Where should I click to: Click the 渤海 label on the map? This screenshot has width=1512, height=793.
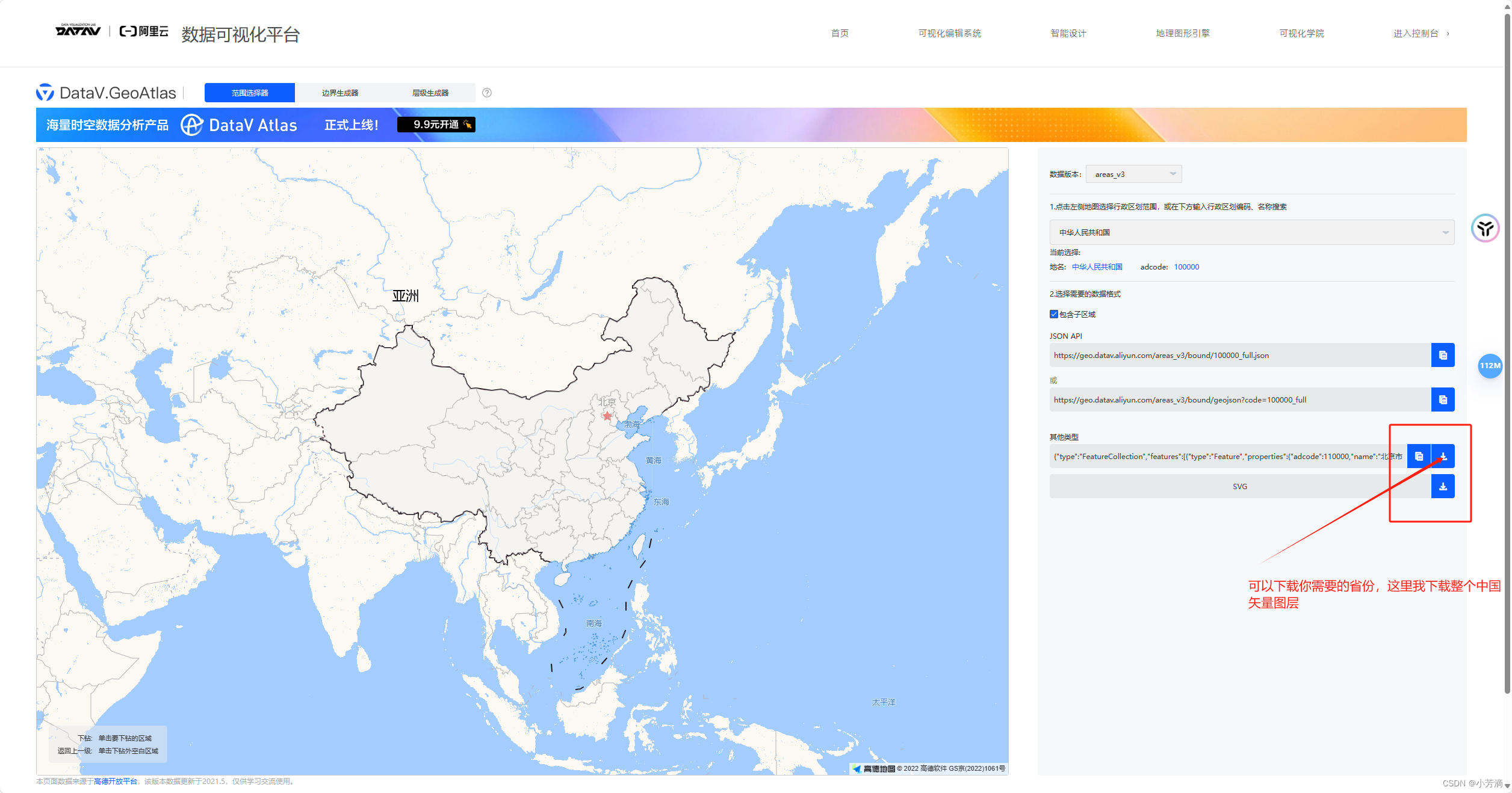632,424
